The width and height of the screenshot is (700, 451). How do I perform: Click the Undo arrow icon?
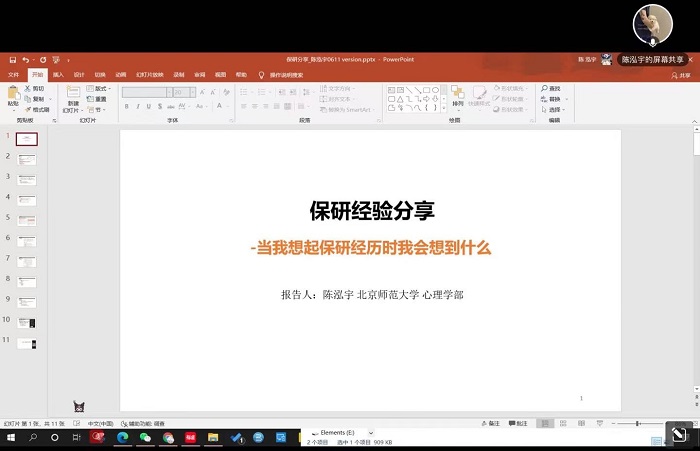point(27,60)
